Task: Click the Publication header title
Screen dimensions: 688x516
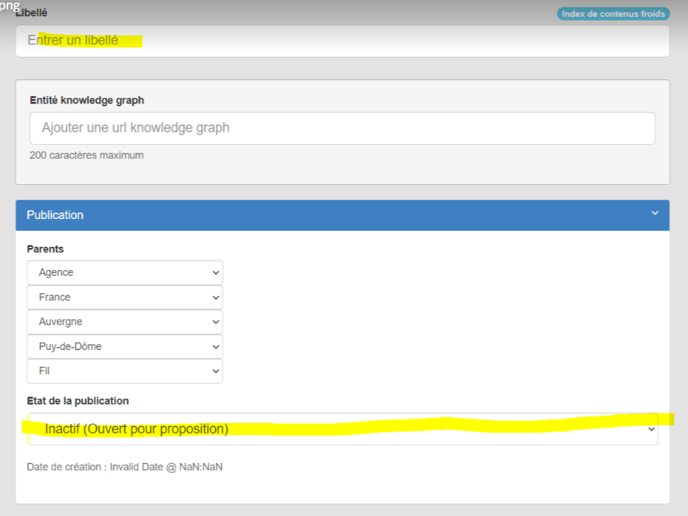Action: [55, 215]
